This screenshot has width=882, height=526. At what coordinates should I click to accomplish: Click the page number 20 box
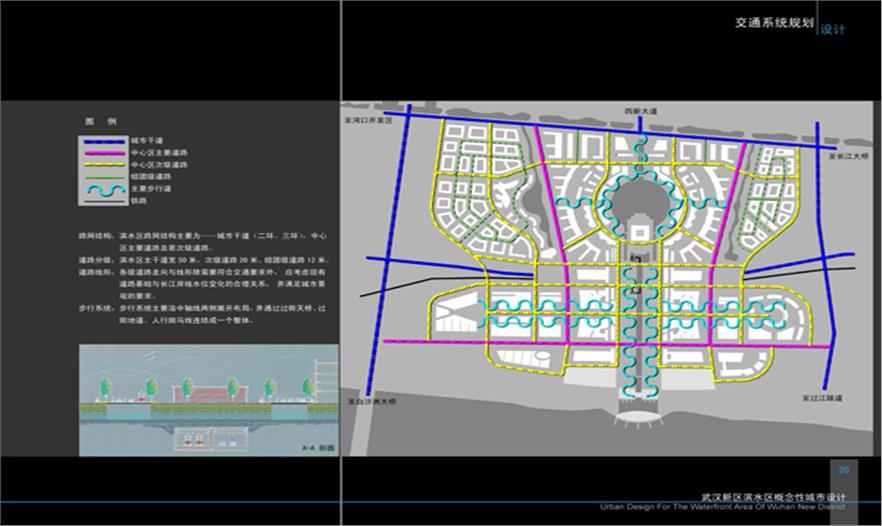point(843,470)
